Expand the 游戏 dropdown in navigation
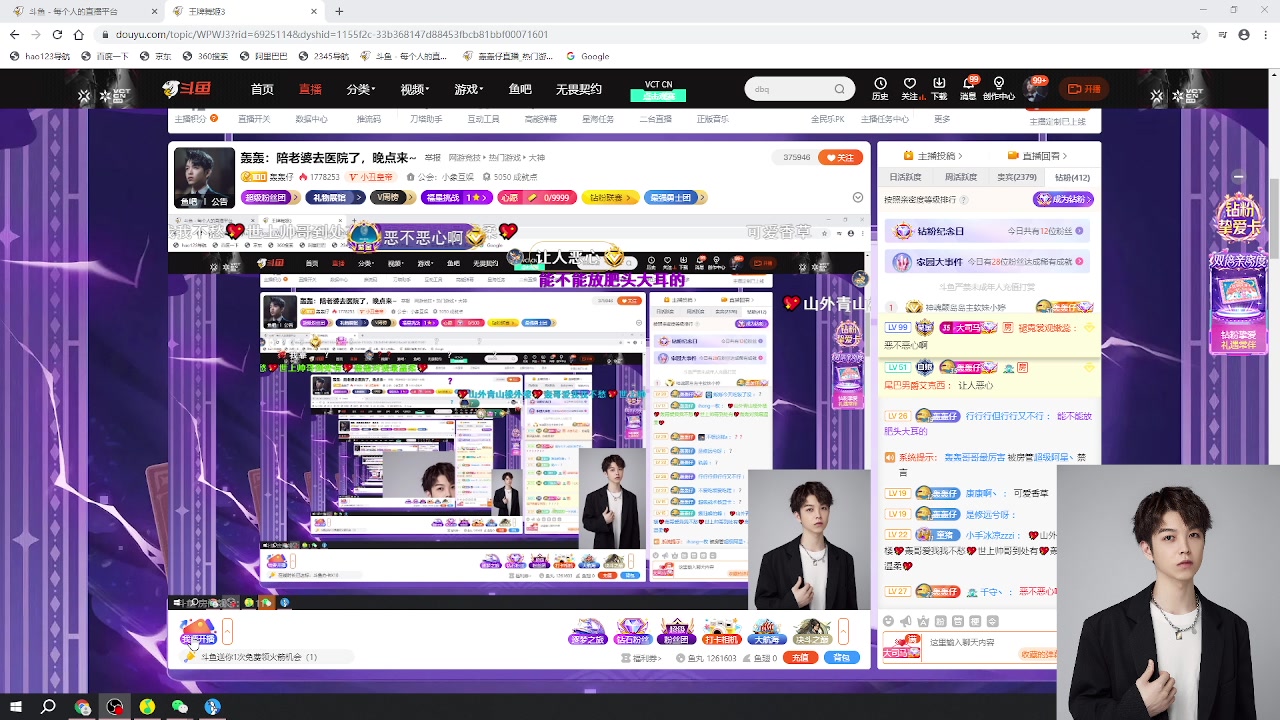 [x=469, y=89]
